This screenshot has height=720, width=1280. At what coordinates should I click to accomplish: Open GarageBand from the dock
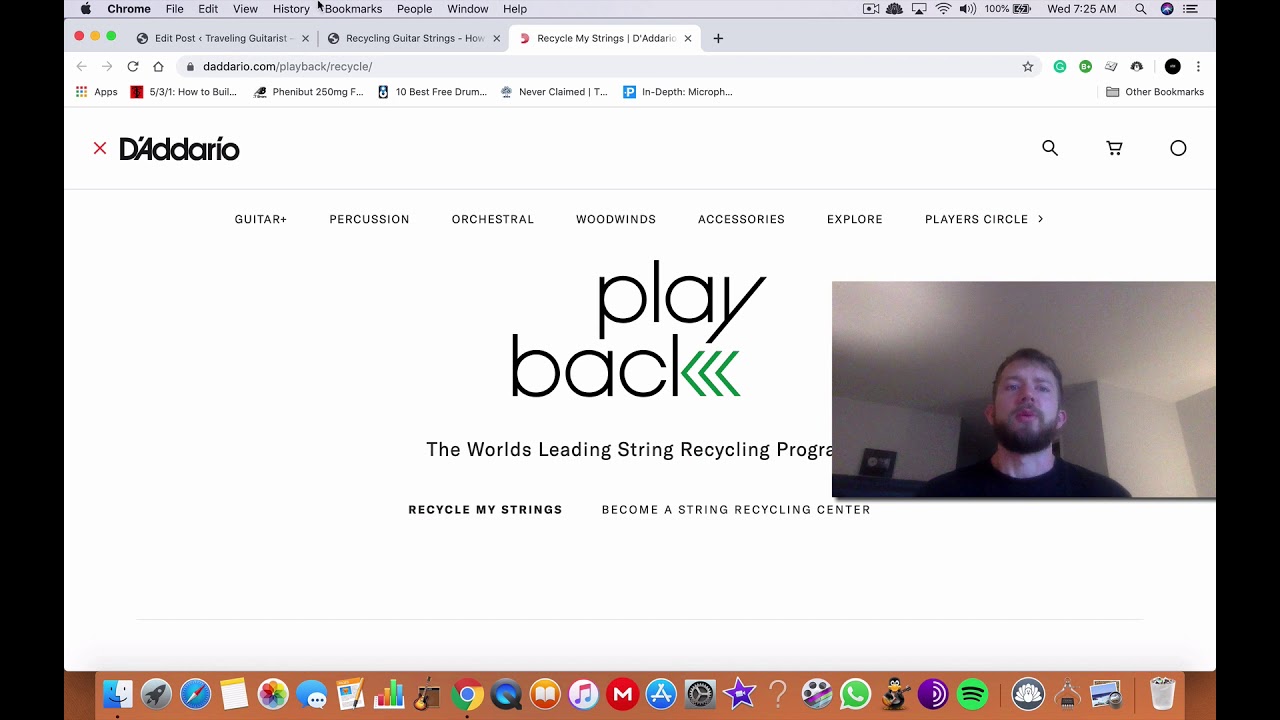pos(428,693)
